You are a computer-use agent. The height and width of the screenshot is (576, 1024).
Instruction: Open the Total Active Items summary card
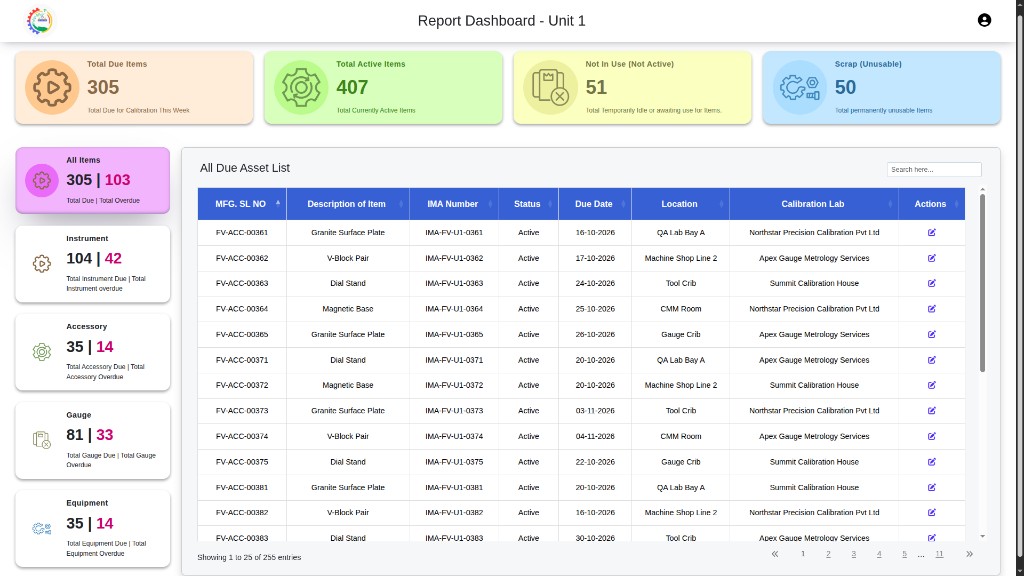(383, 88)
